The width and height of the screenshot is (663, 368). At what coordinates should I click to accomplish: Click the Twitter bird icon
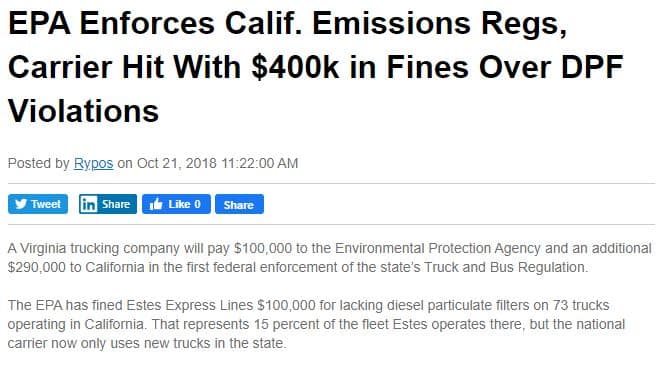[x=21, y=204]
